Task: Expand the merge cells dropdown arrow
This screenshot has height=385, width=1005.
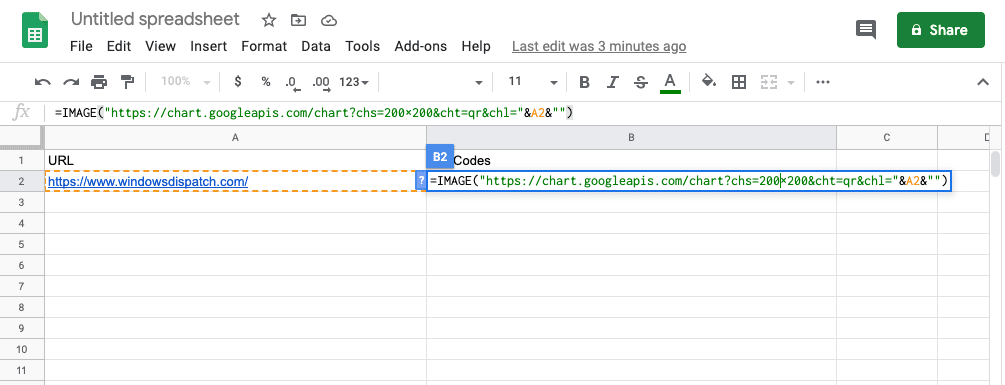Action: click(x=790, y=83)
